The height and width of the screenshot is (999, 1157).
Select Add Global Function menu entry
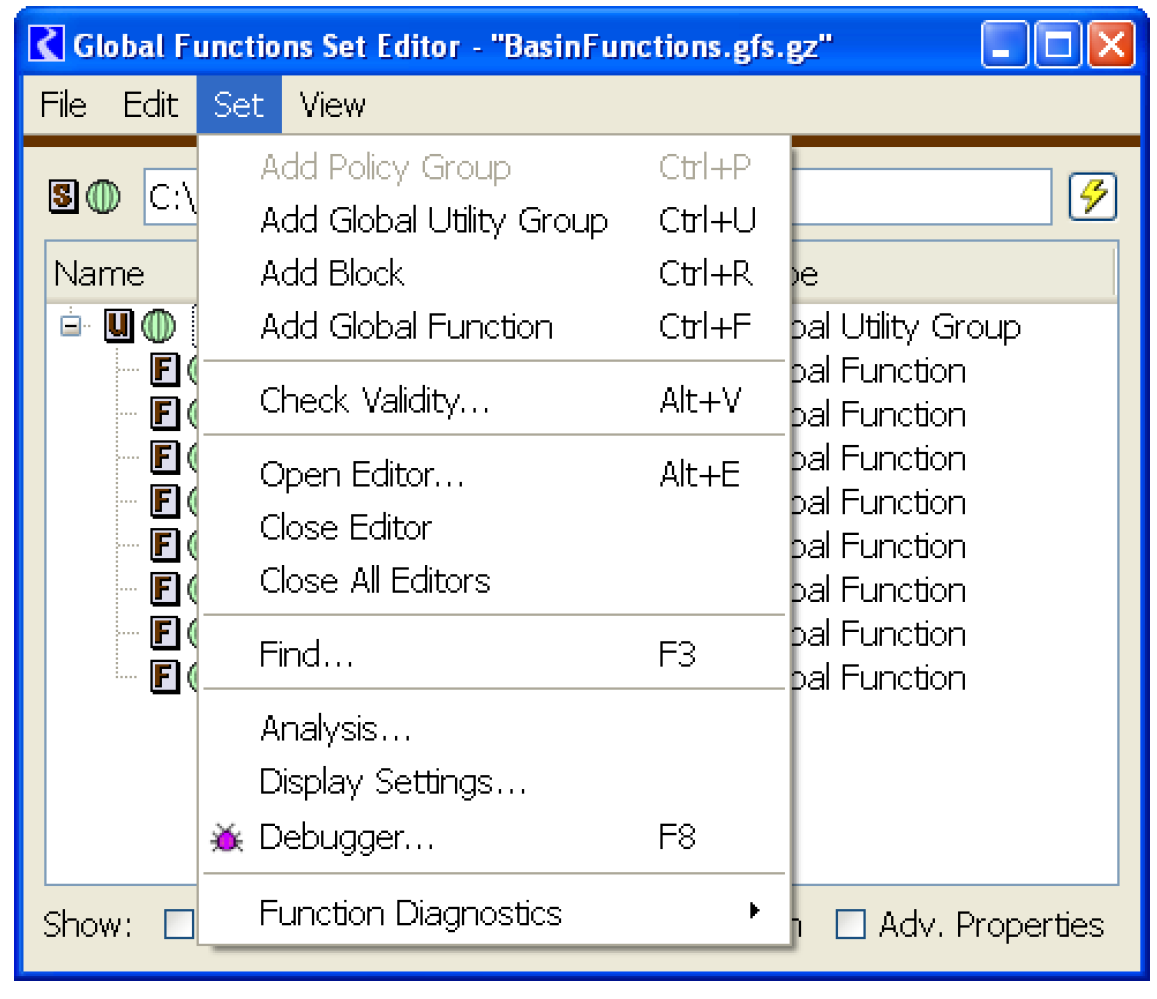coord(406,327)
